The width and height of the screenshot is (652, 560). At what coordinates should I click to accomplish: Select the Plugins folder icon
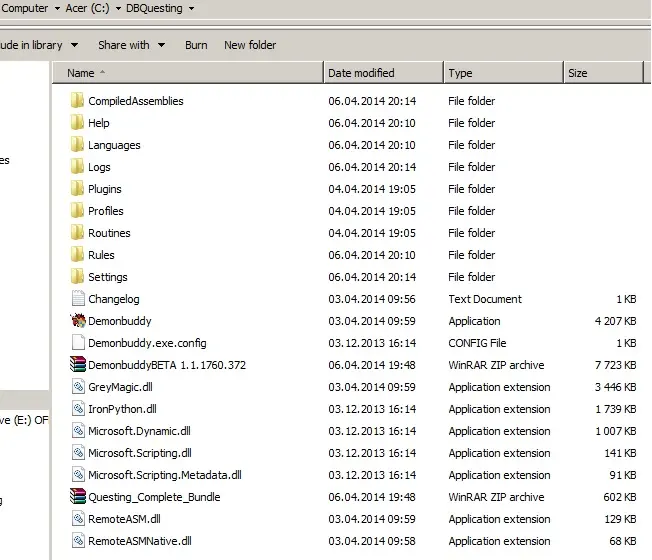79,189
